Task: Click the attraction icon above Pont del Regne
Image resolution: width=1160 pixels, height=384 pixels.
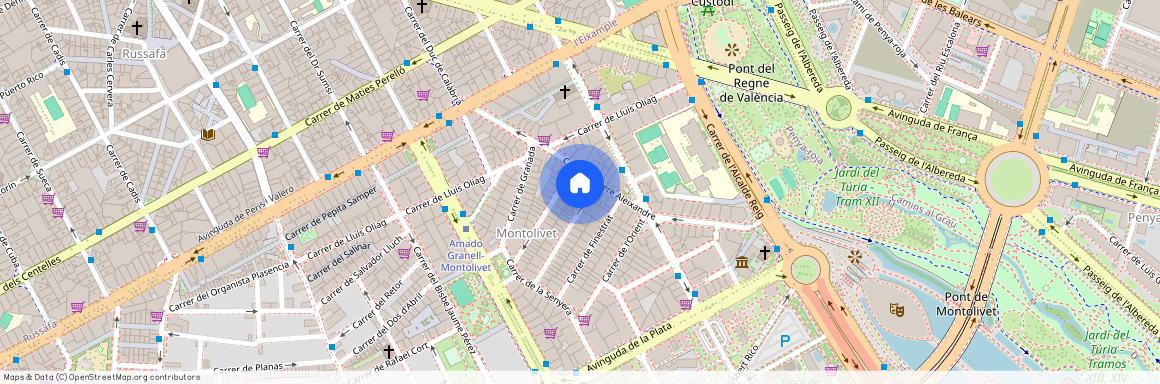Action: tap(732, 50)
